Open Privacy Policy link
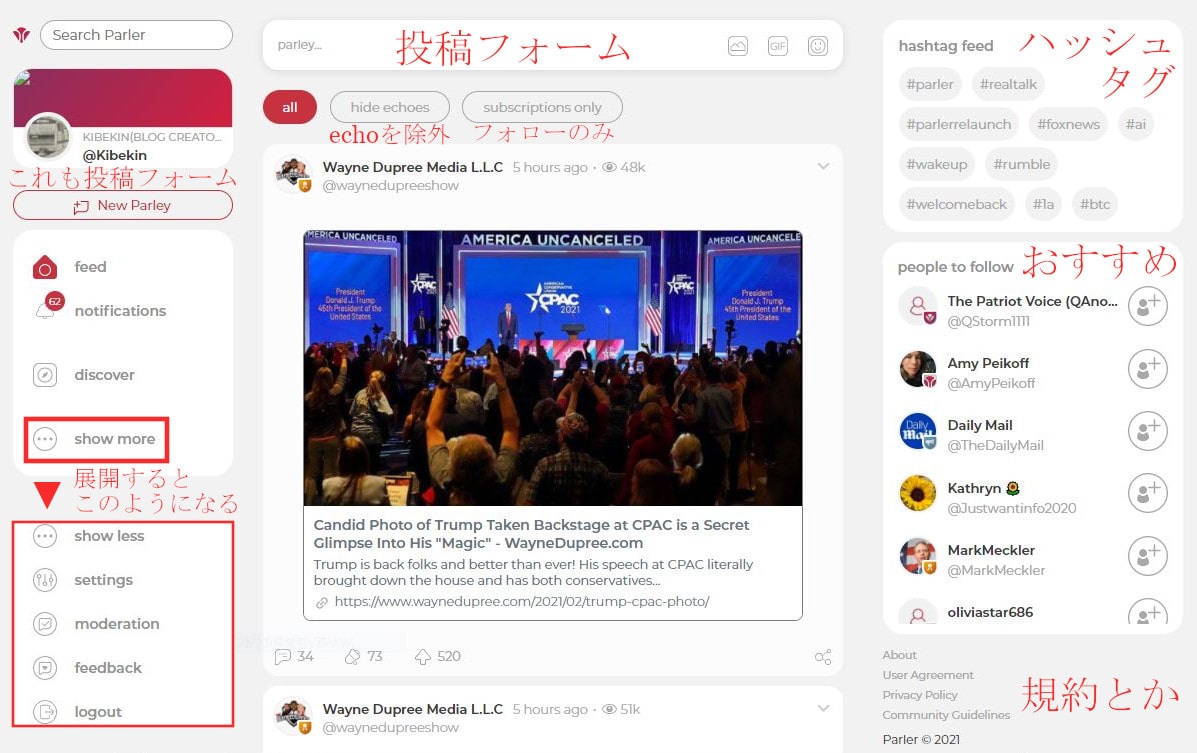The image size is (1197, 753). click(x=920, y=695)
